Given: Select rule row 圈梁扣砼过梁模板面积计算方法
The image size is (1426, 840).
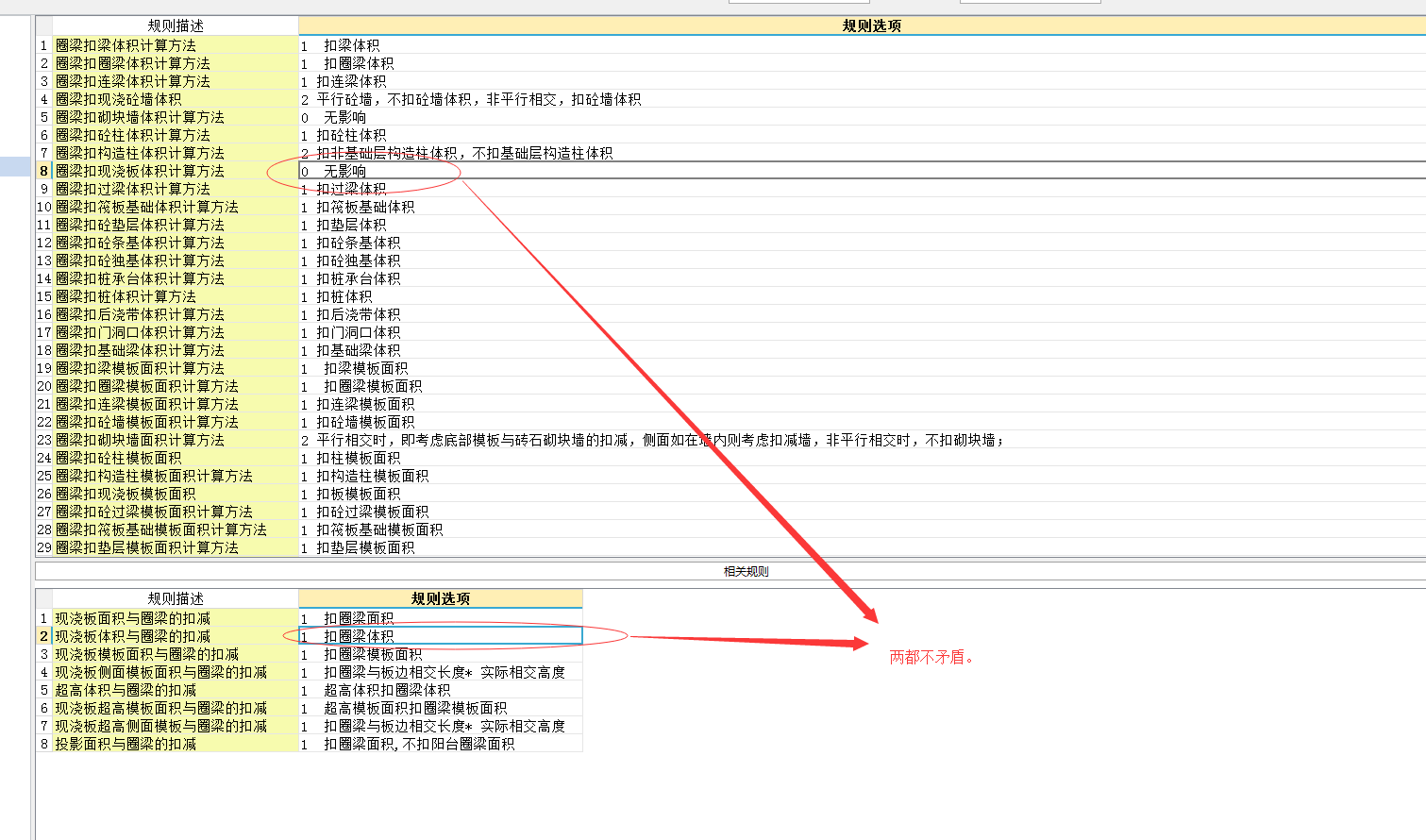Looking at the screenshot, I should point(176,512).
